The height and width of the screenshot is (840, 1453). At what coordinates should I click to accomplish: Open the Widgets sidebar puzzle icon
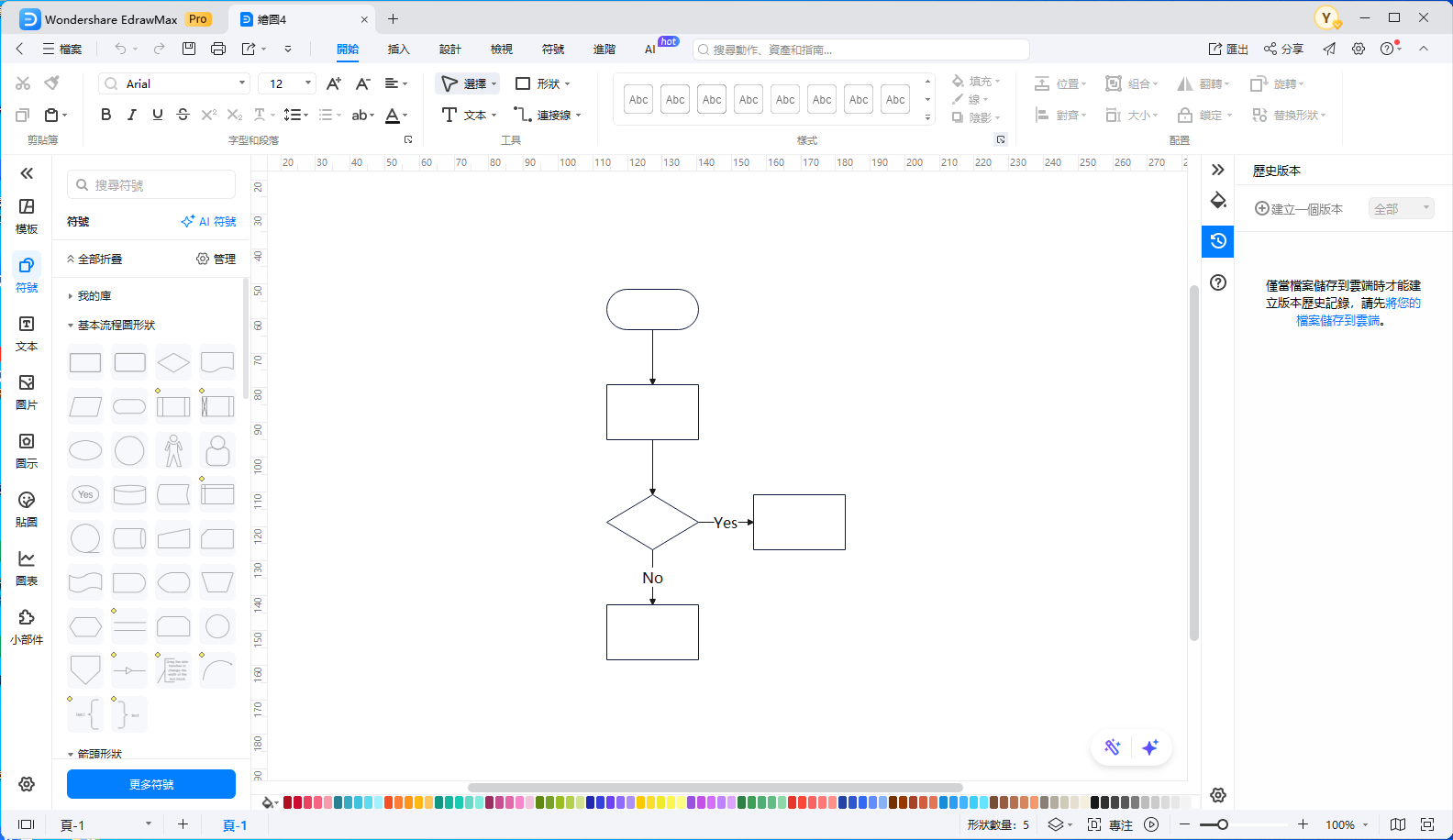pos(27,625)
